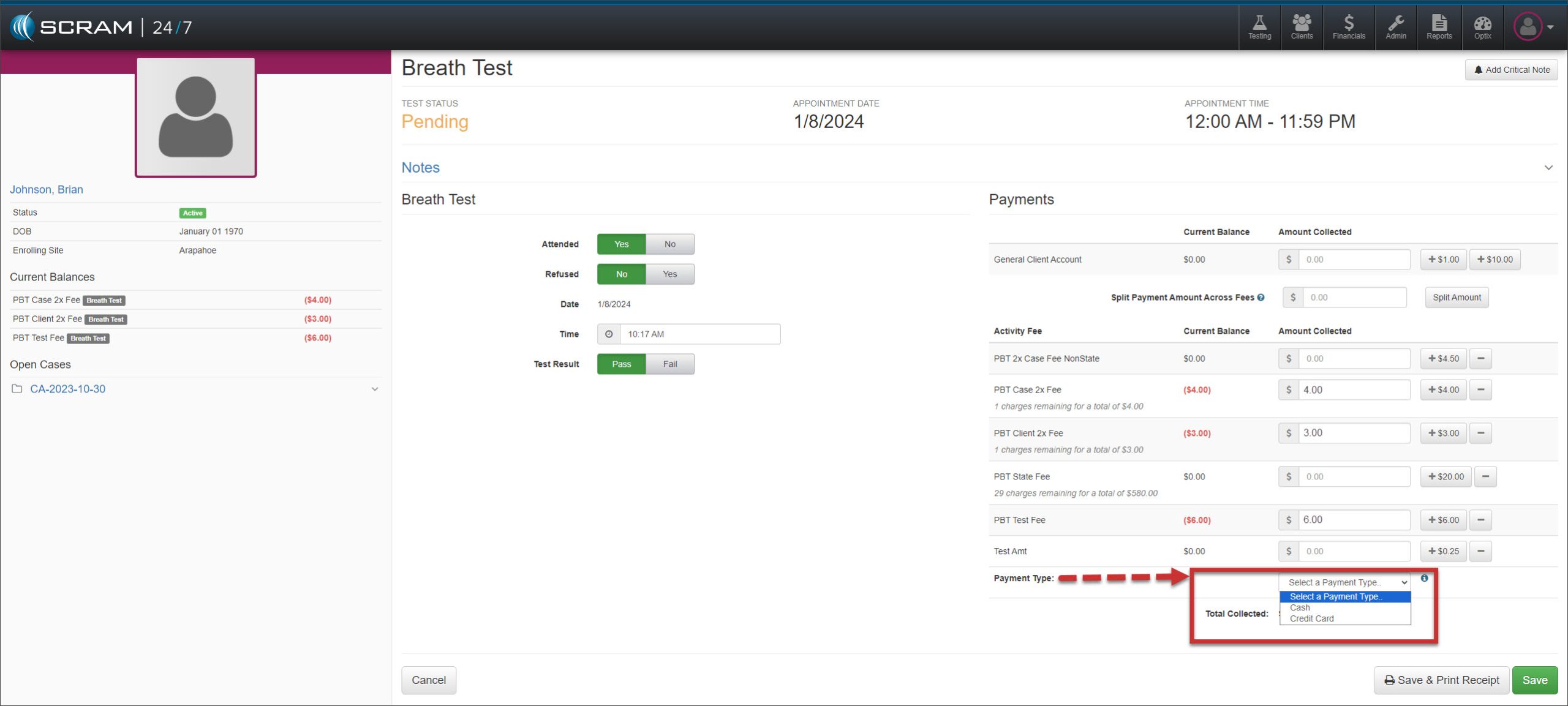Expand open case CA-2023-10-30 chevron
Image resolution: width=1568 pixels, height=706 pixels.
pyautogui.click(x=374, y=389)
